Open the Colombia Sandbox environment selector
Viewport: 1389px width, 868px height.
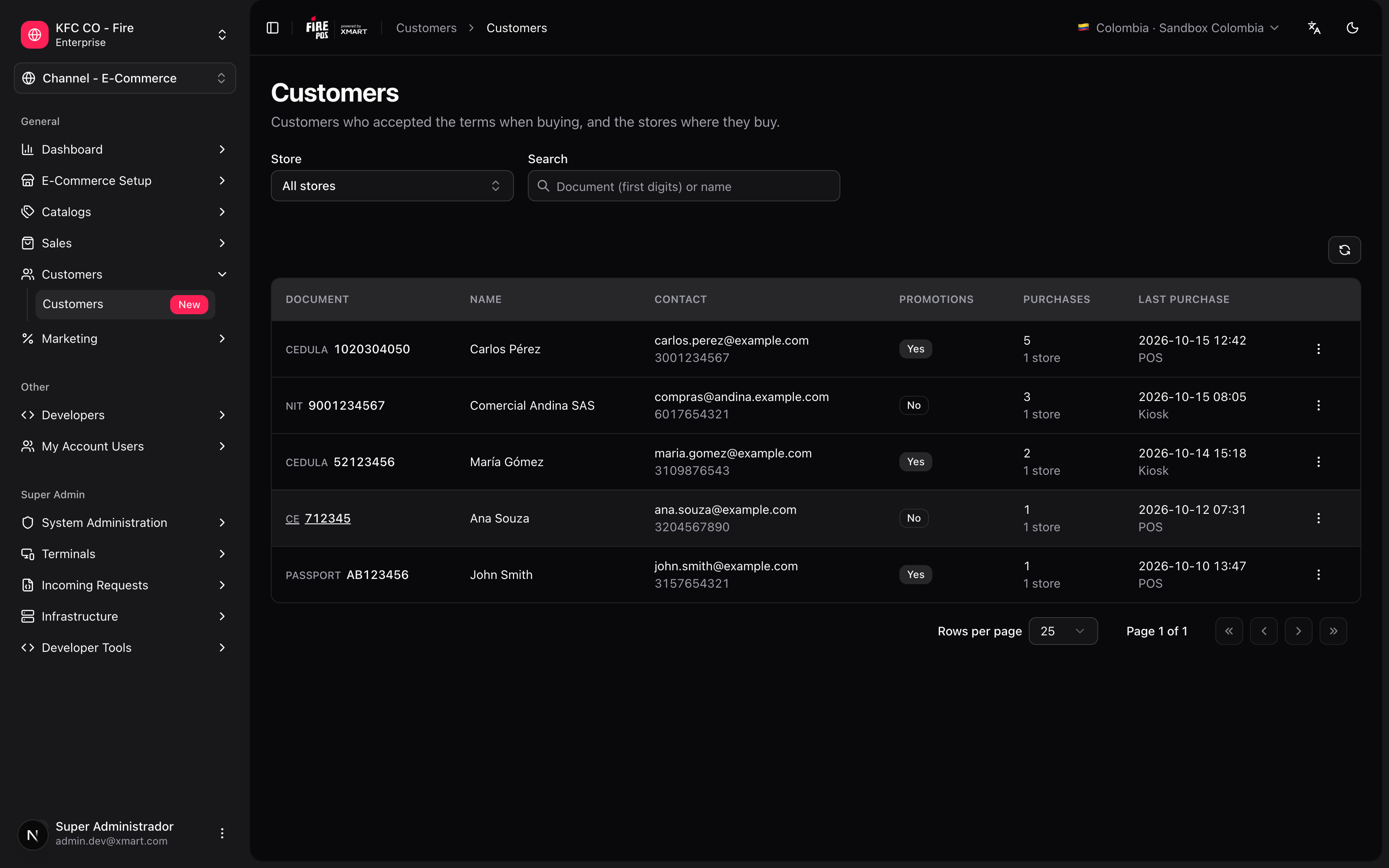pos(1178,27)
